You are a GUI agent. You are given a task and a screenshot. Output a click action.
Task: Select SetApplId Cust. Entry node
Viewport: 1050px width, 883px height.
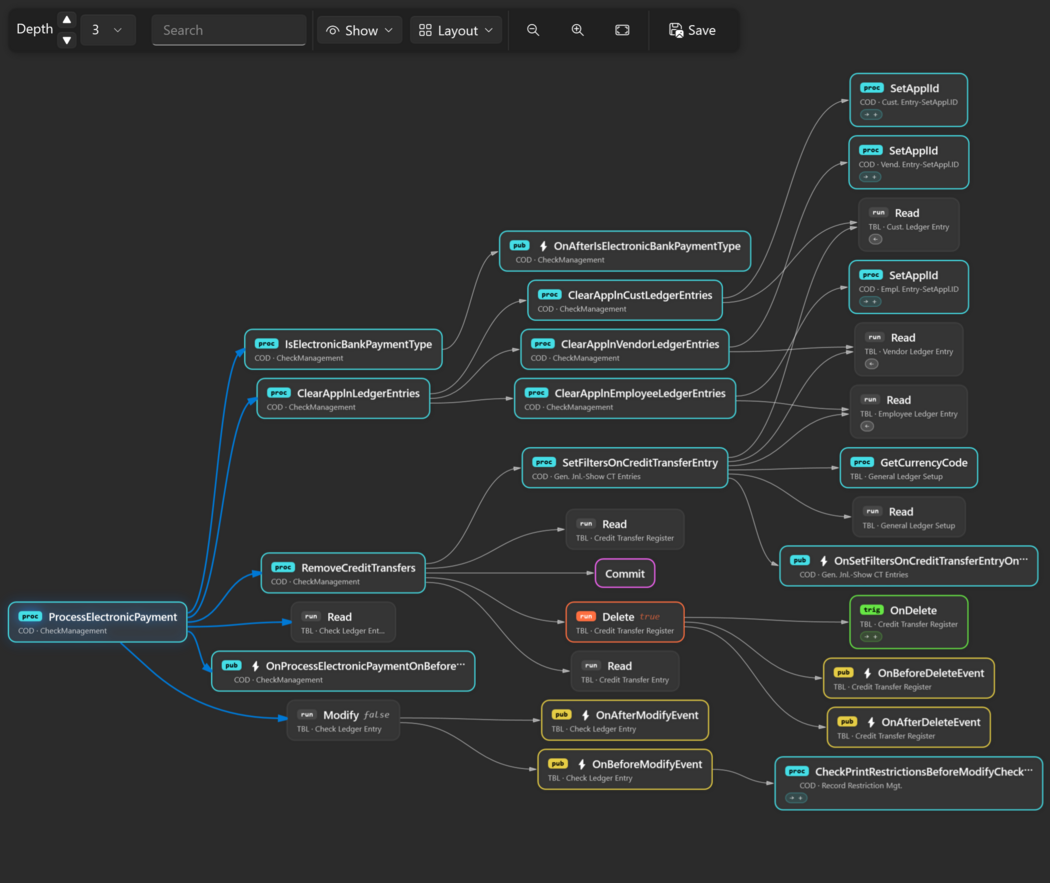coord(909,100)
